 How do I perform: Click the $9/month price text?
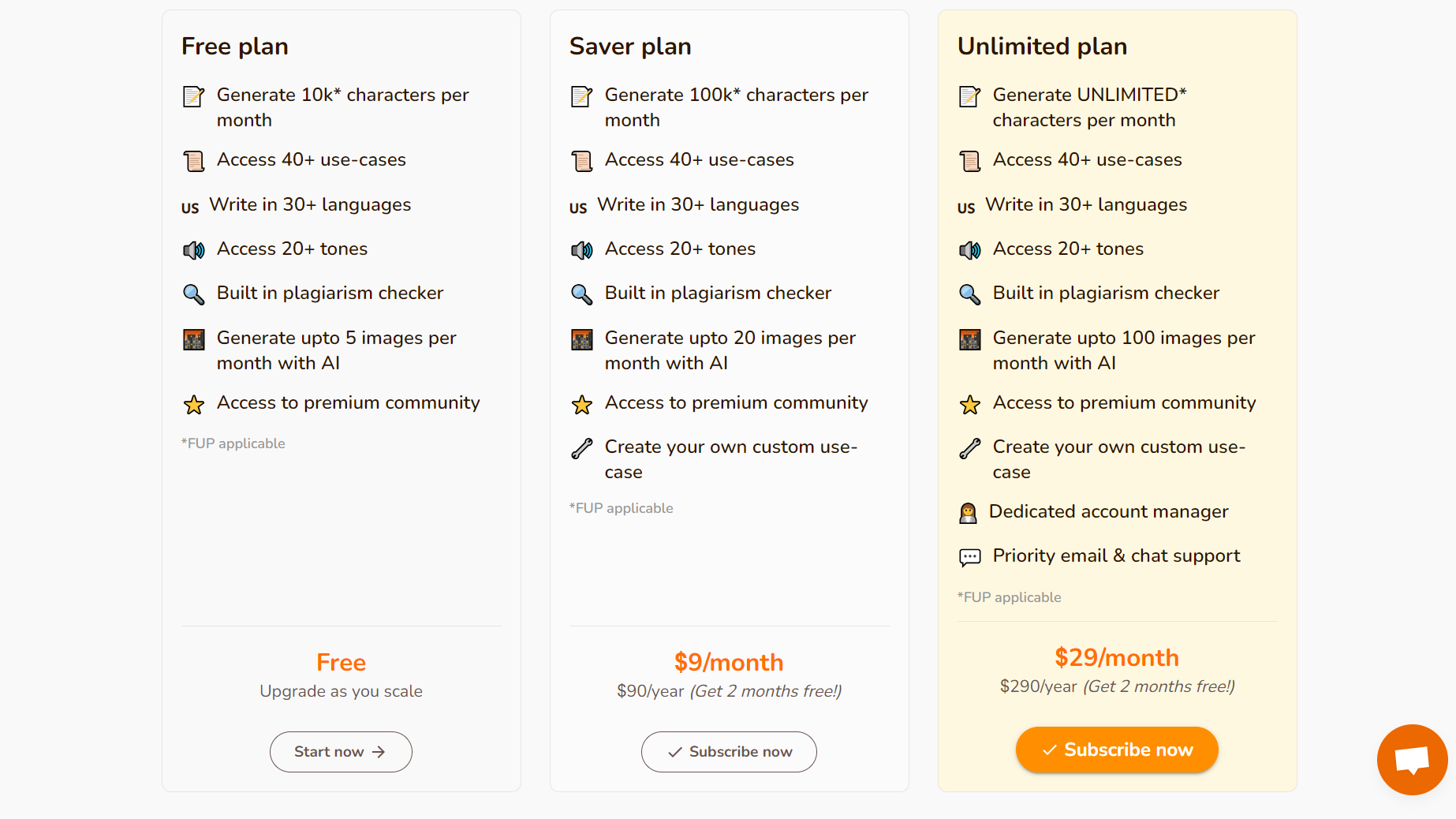[x=729, y=662]
